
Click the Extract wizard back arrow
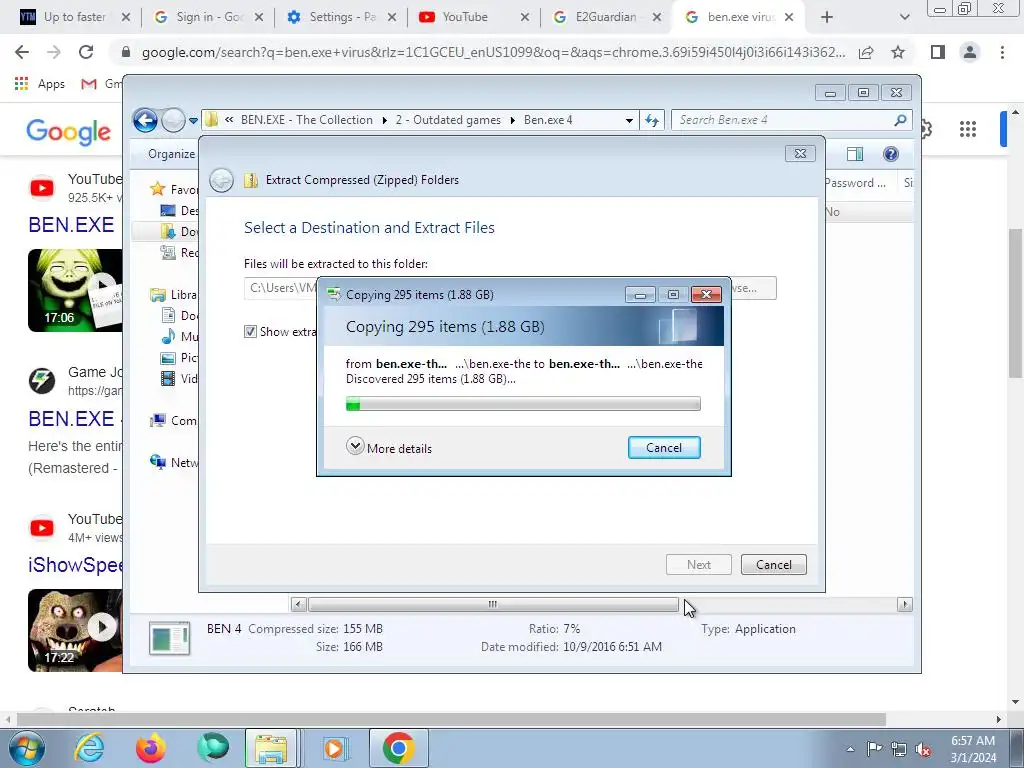pyautogui.click(x=221, y=180)
